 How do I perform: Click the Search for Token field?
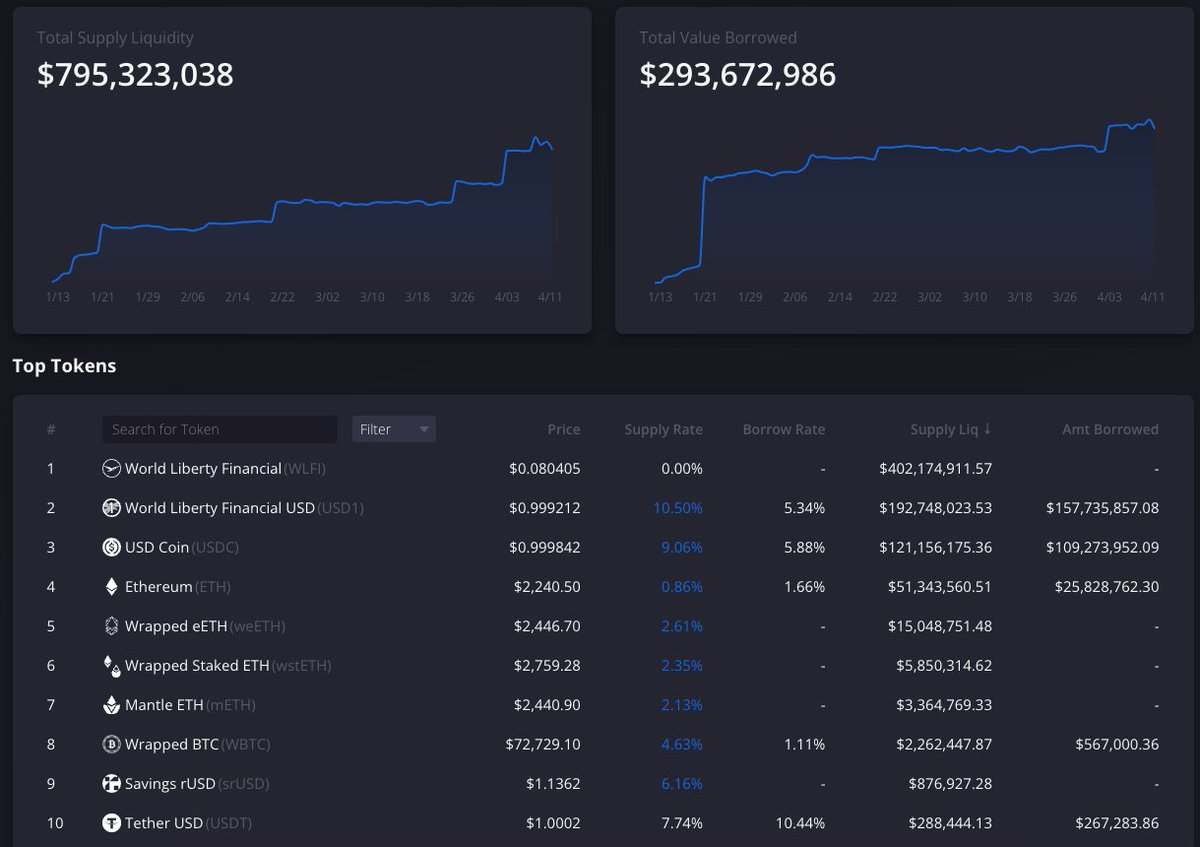[219, 429]
